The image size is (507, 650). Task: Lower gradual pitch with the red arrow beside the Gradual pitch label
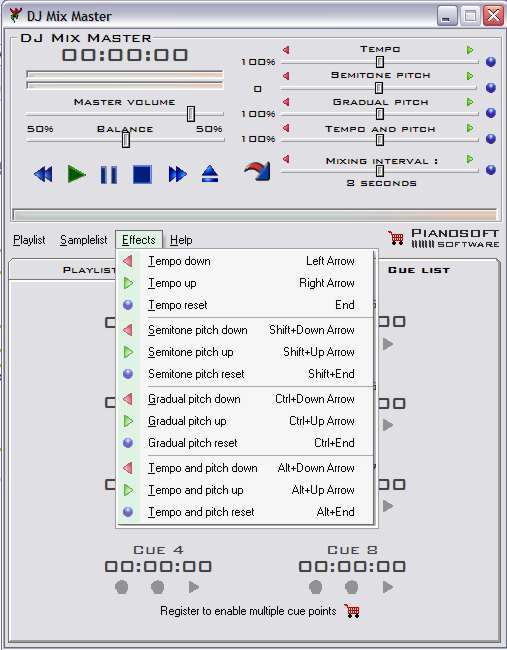point(286,102)
